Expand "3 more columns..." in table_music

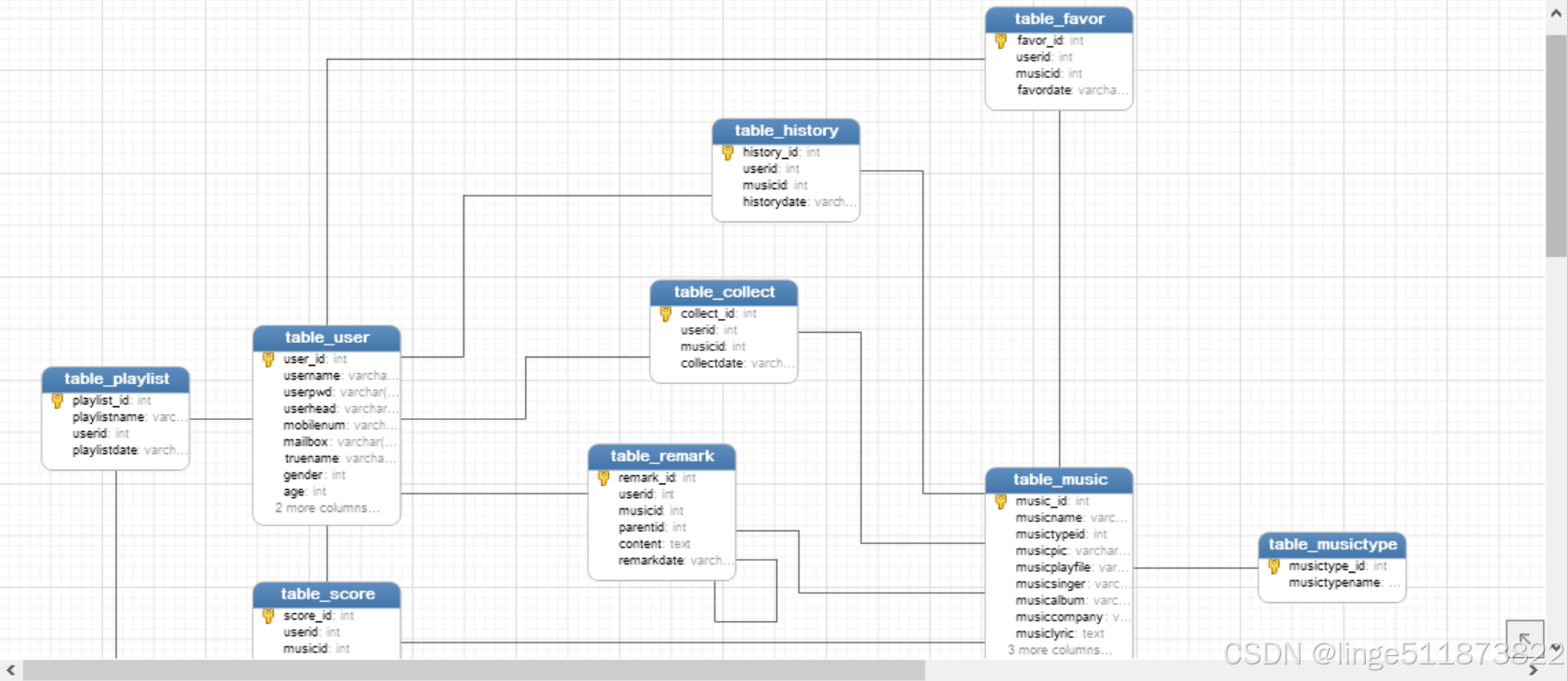(1059, 650)
